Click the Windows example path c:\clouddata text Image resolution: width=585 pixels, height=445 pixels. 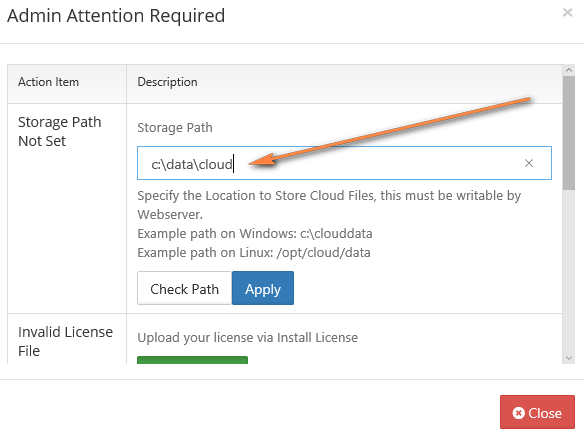336,234
